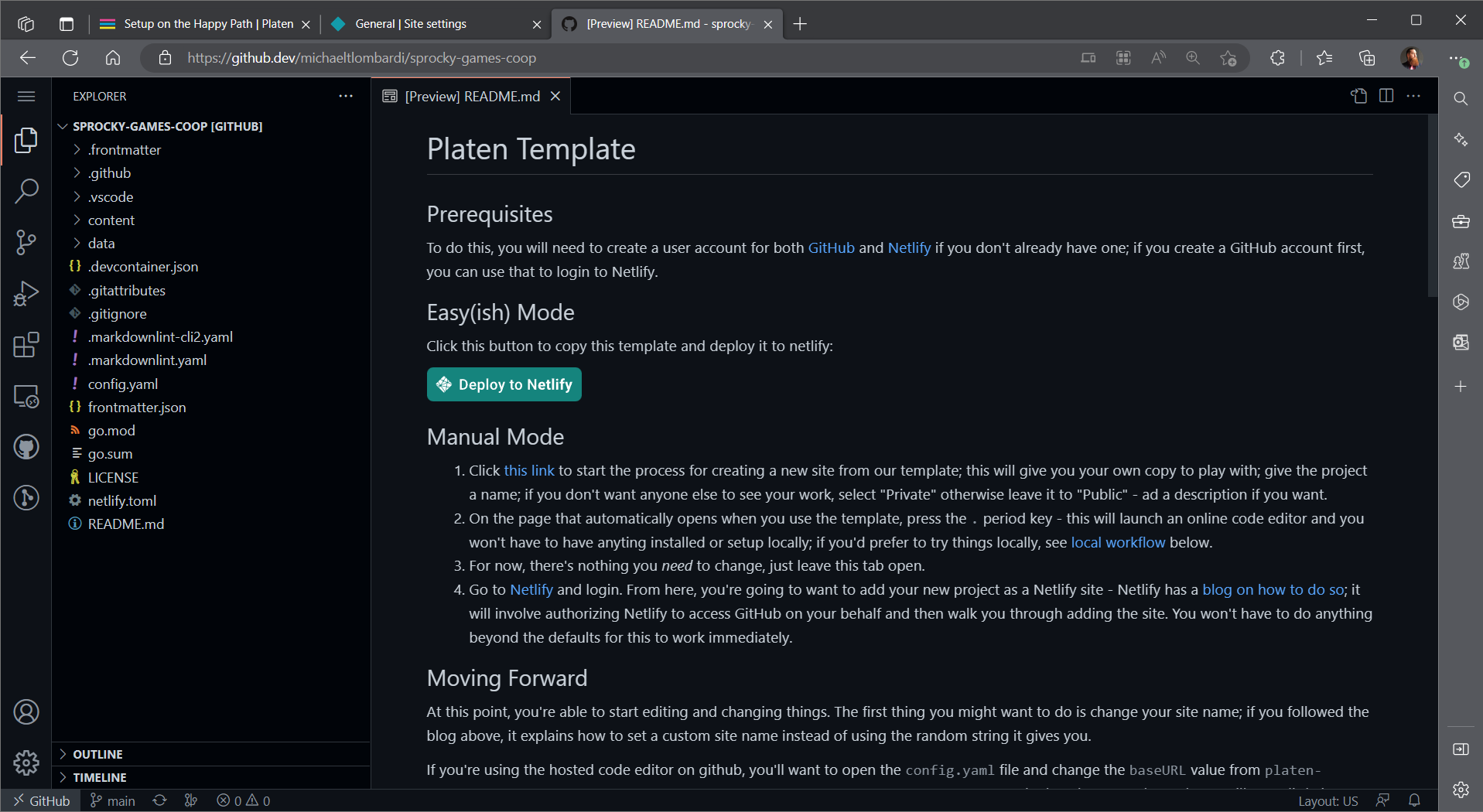Open Run and Debug view
The height and width of the screenshot is (812, 1483).
click(26, 294)
